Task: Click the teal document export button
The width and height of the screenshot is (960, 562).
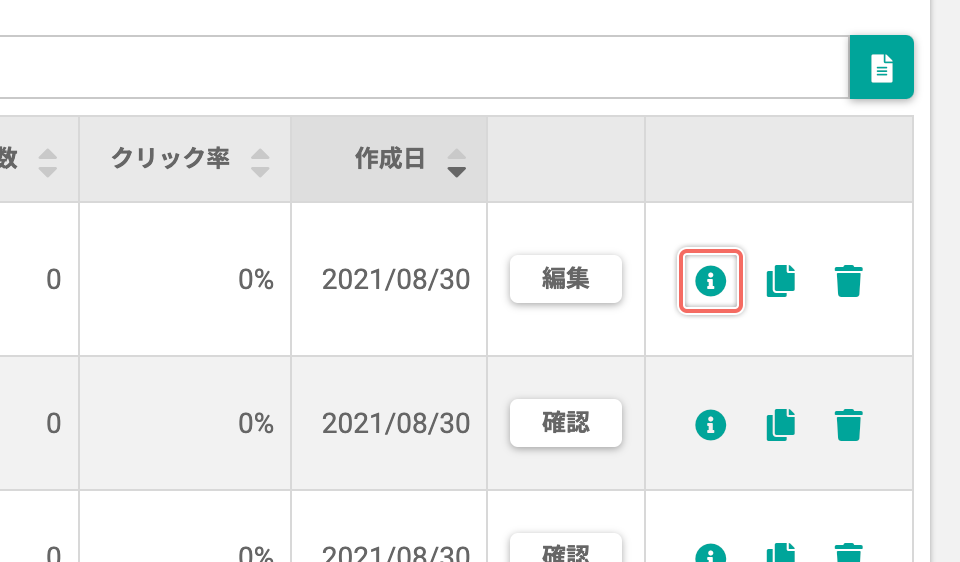Action: (x=881, y=67)
